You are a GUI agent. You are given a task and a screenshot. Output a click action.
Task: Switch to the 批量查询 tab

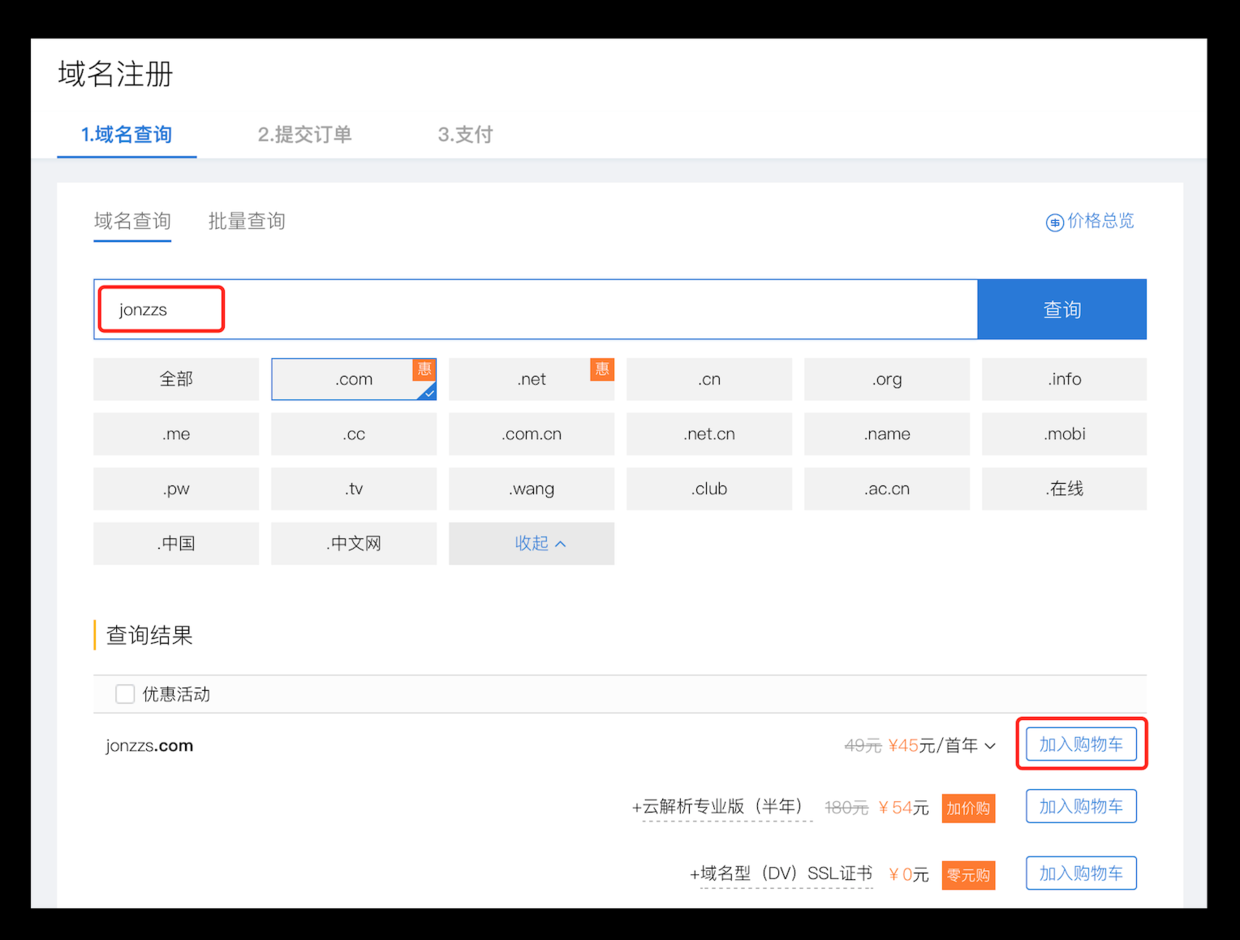(246, 221)
